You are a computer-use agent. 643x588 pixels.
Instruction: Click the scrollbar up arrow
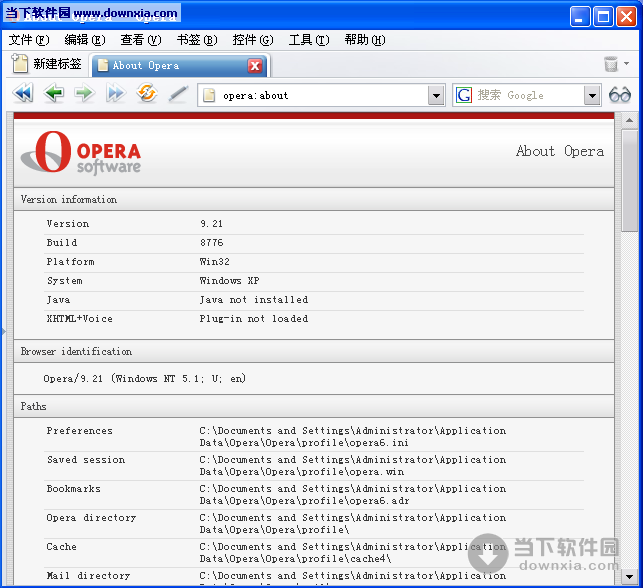coord(629,121)
